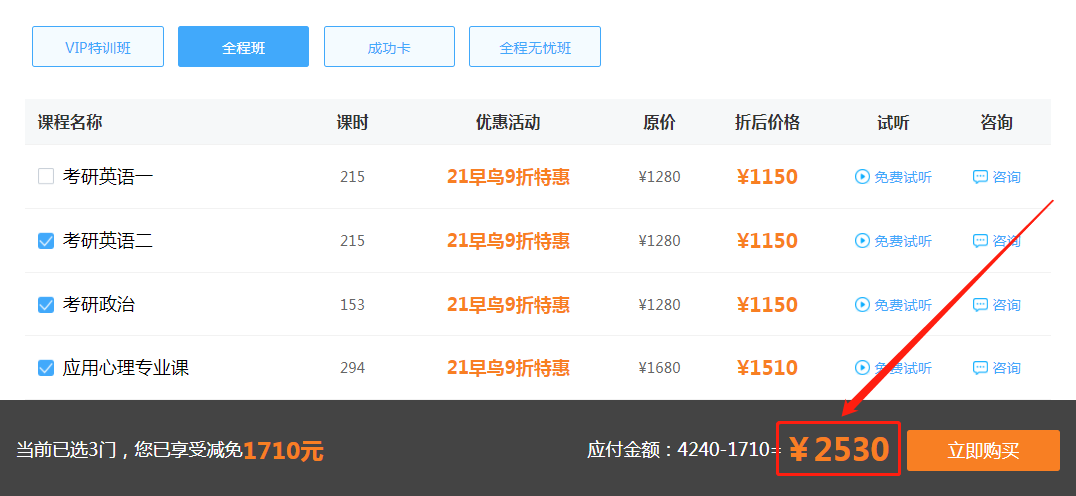Click the 咨询 column header
The image size is (1076, 496).
point(996,123)
